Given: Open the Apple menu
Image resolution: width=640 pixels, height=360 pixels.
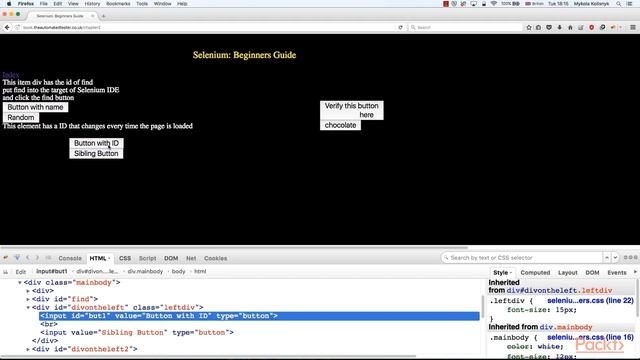Looking at the screenshot, I should (x=9, y=4).
